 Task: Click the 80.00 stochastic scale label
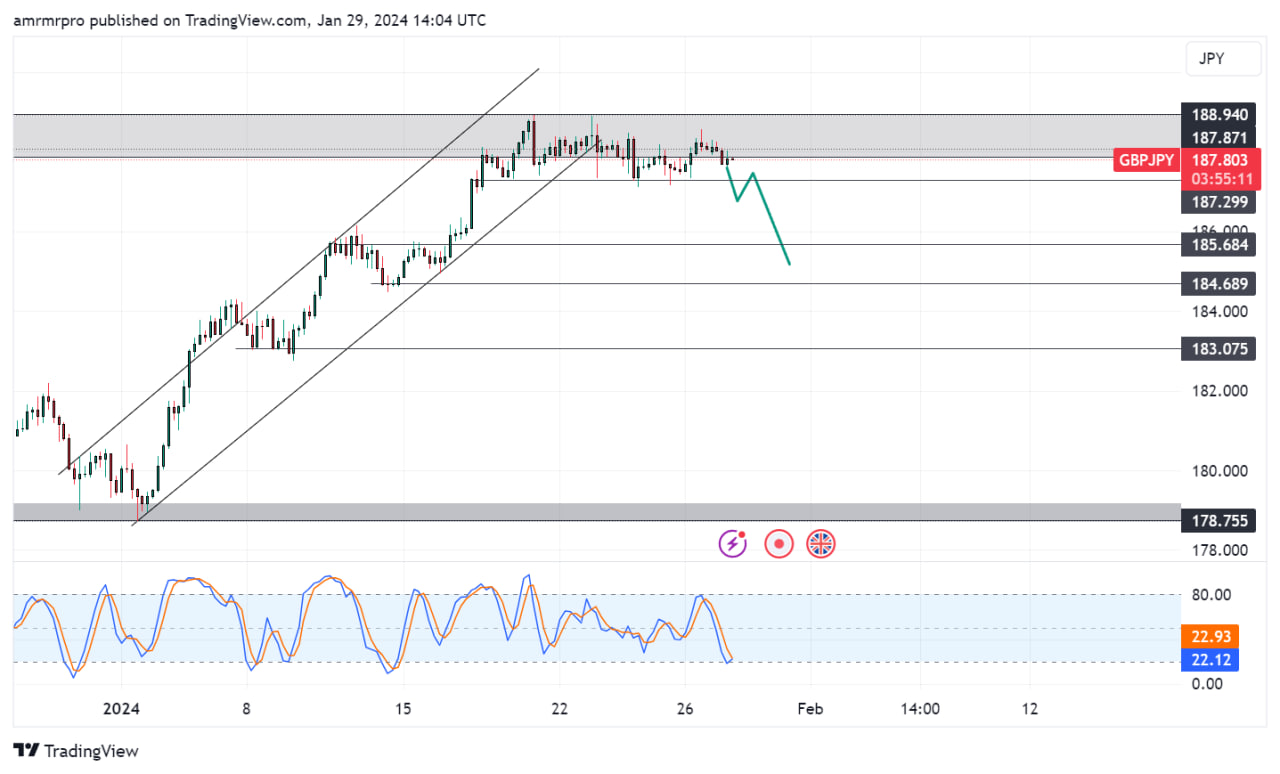click(x=1211, y=595)
